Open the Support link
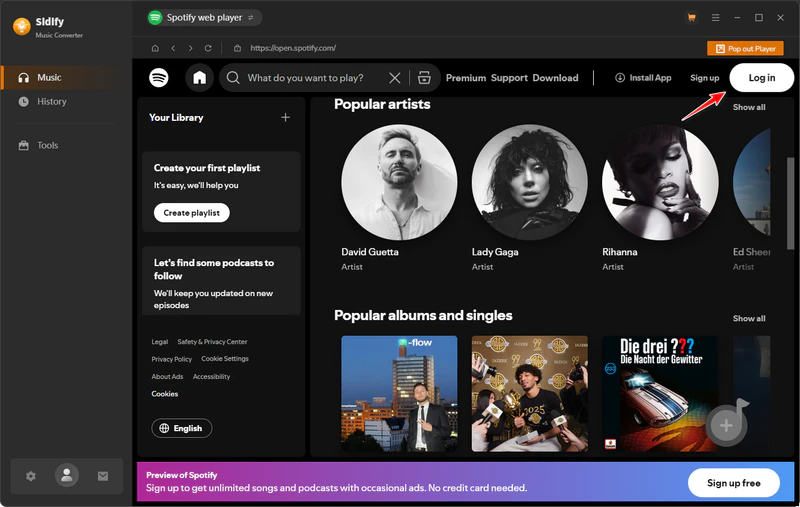Viewport: 800px width, 507px height. 509,78
